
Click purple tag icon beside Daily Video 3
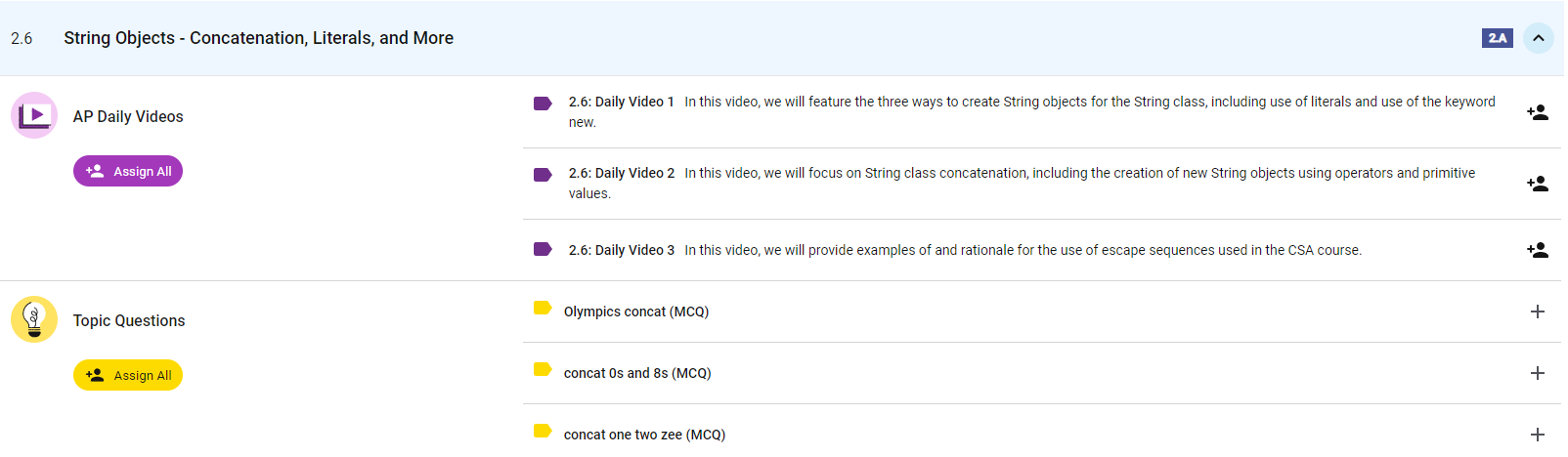coord(543,249)
